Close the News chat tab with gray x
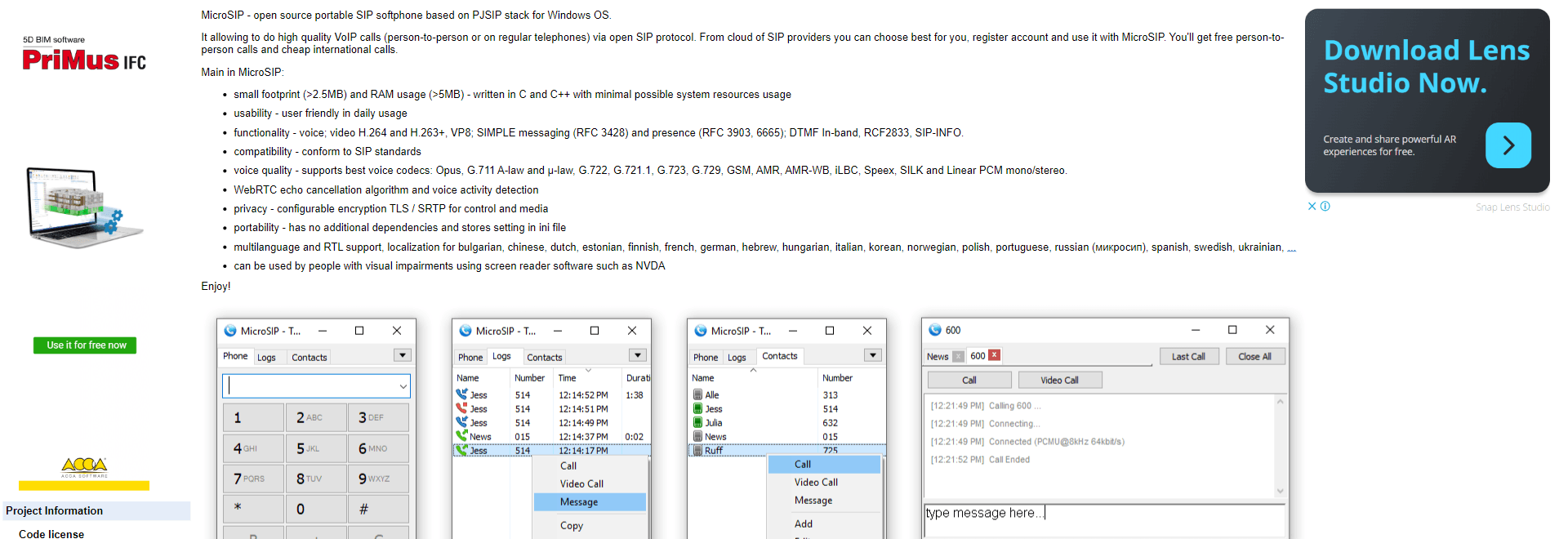The width and height of the screenshot is (1568, 539). point(958,357)
